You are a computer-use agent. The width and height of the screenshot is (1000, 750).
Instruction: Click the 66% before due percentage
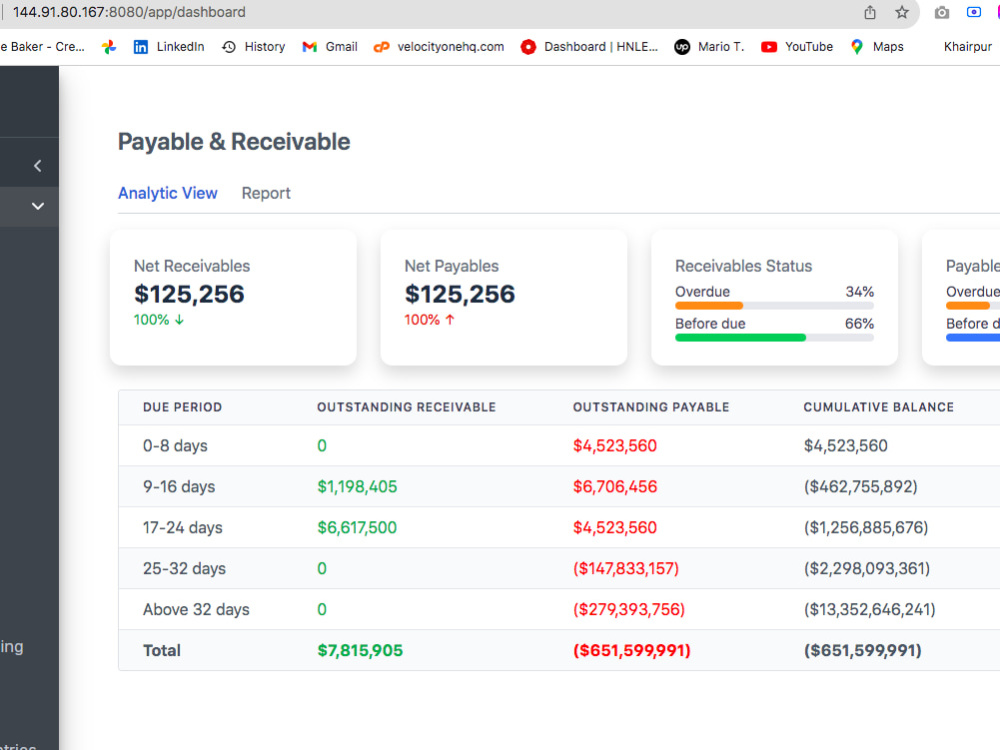860,323
